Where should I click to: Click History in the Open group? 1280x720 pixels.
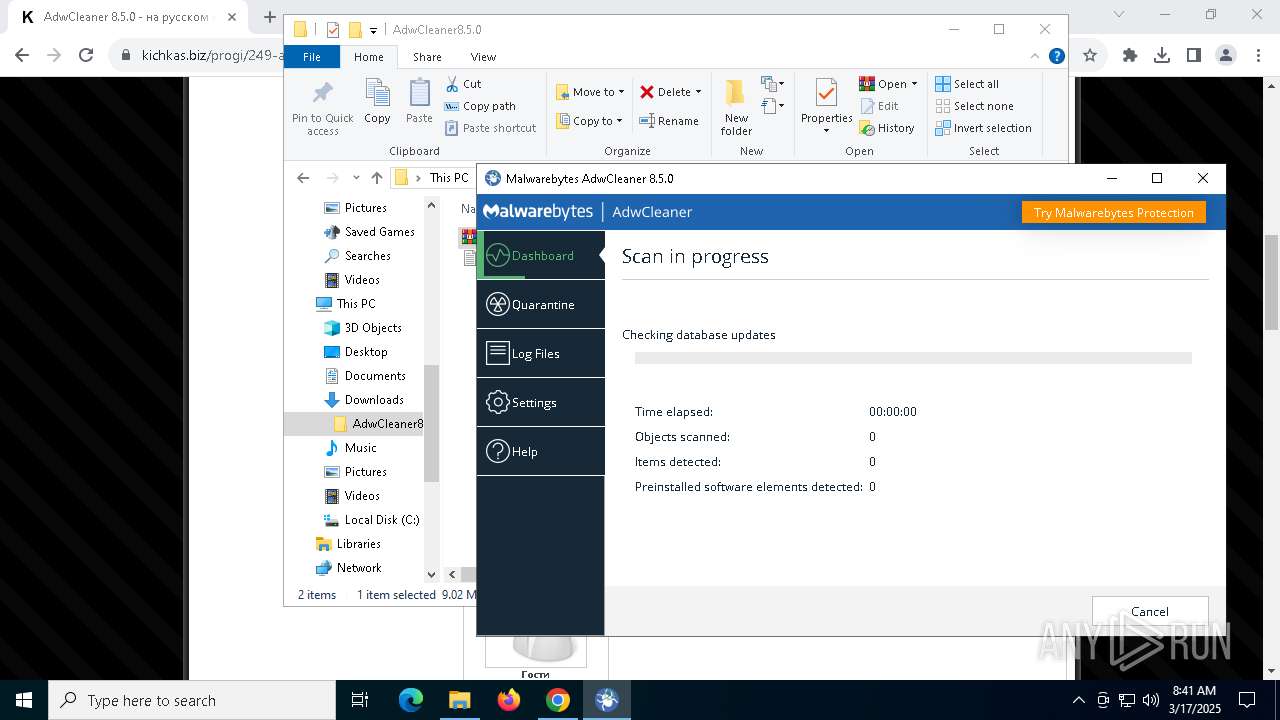pyautogui.click(x=887, y=128)
